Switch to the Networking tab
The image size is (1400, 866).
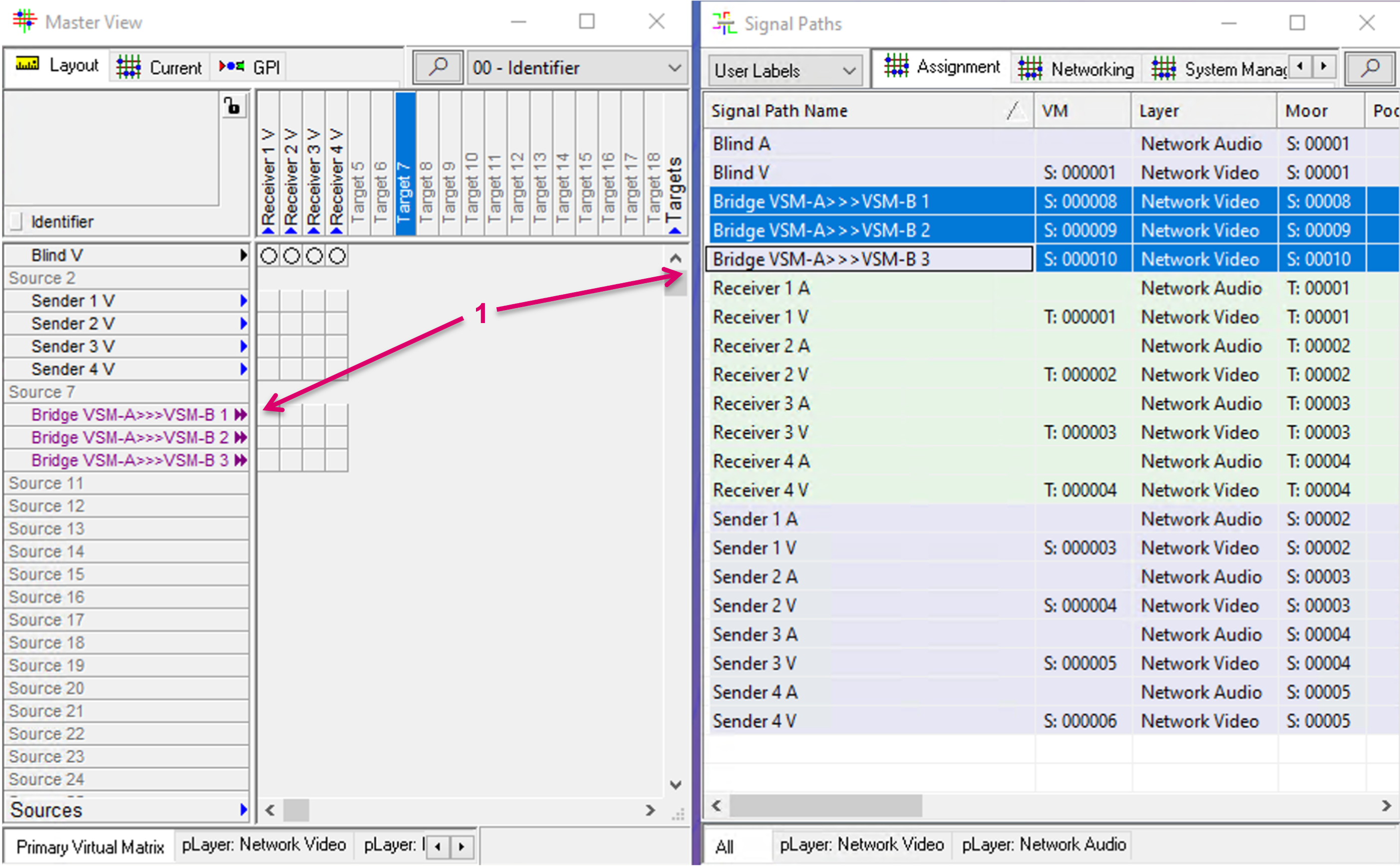[x=1076, y=69]
